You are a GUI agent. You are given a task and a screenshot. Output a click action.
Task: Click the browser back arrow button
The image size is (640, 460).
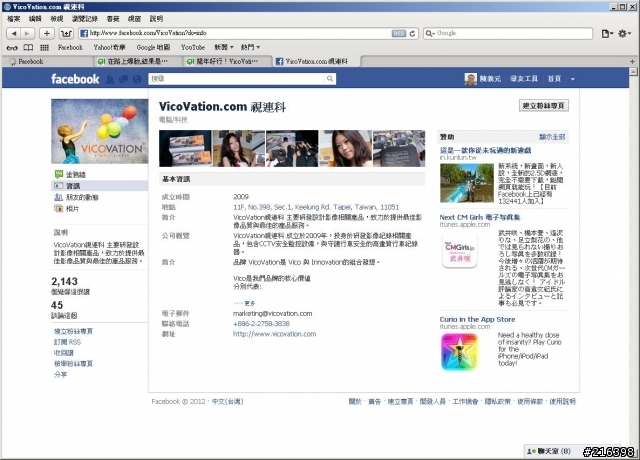(x=14, y=33)
